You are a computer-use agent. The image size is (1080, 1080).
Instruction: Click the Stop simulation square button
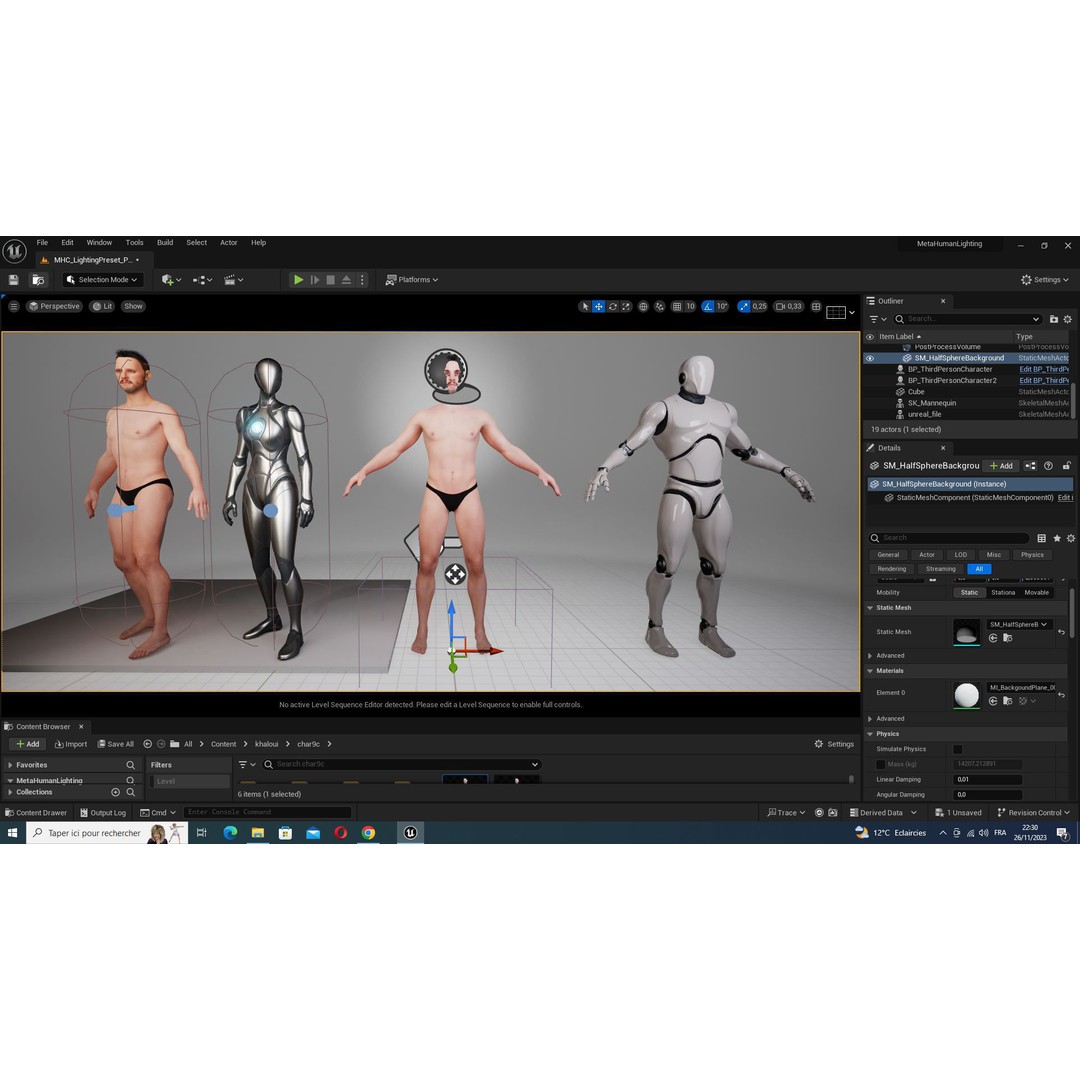pyautogui.click(x=331, y=280)
